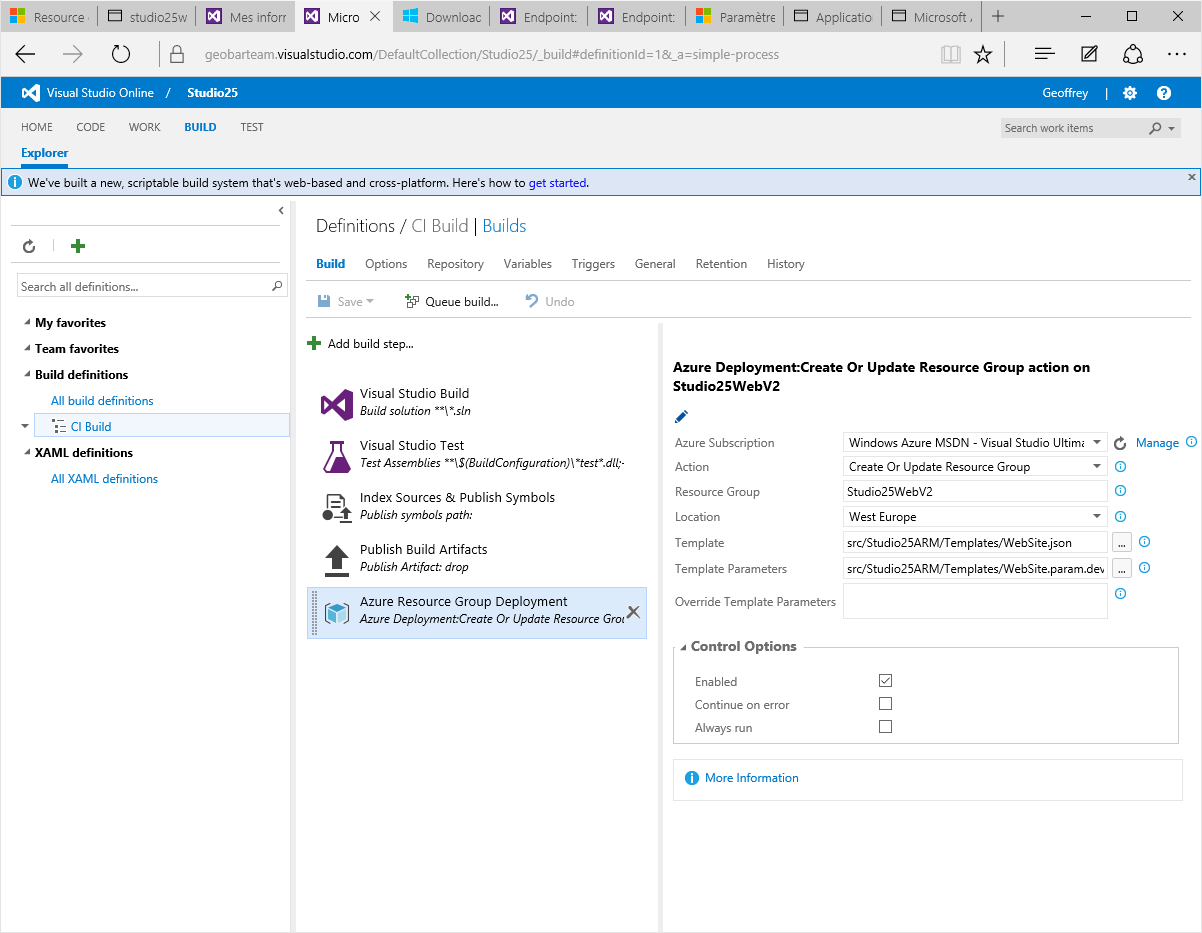The height and width of the screenshot is (933, 1202).
Task: Browse for the Template file
Action: point(1122,542)
